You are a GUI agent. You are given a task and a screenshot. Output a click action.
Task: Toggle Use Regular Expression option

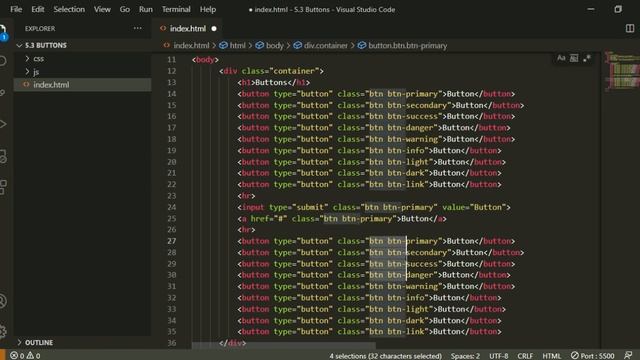pyautogui.click(x=587, y=58)
